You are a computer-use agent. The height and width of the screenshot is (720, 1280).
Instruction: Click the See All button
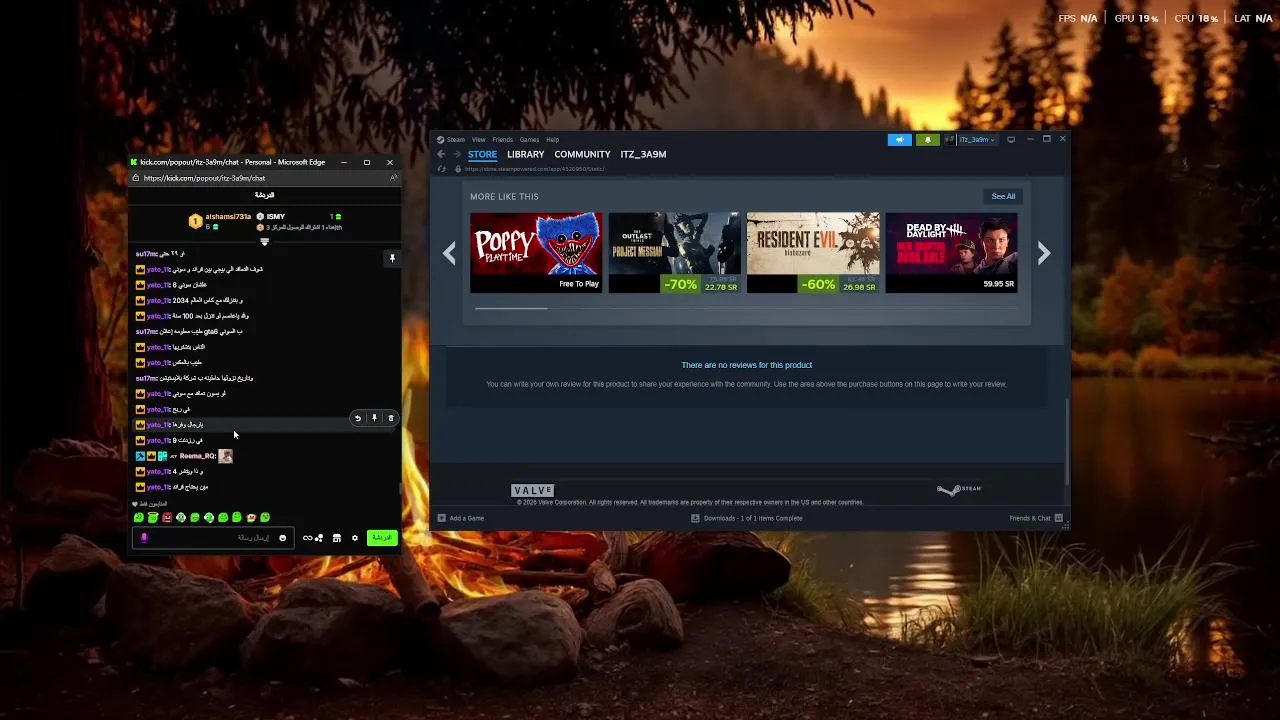click(x=1003, y=196)
